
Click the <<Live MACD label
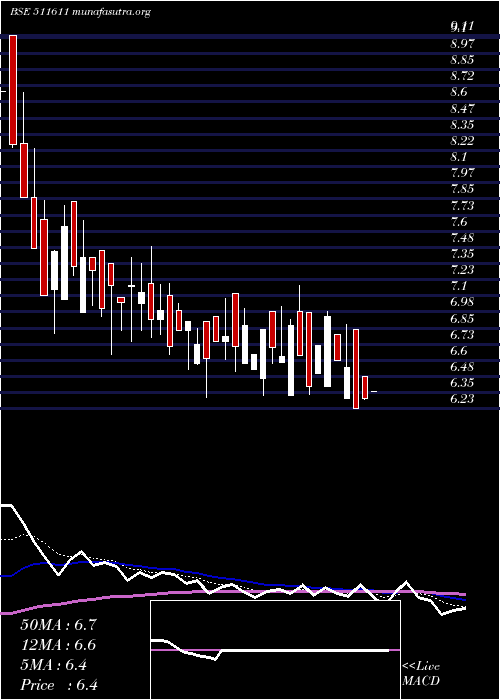[421, 674]
